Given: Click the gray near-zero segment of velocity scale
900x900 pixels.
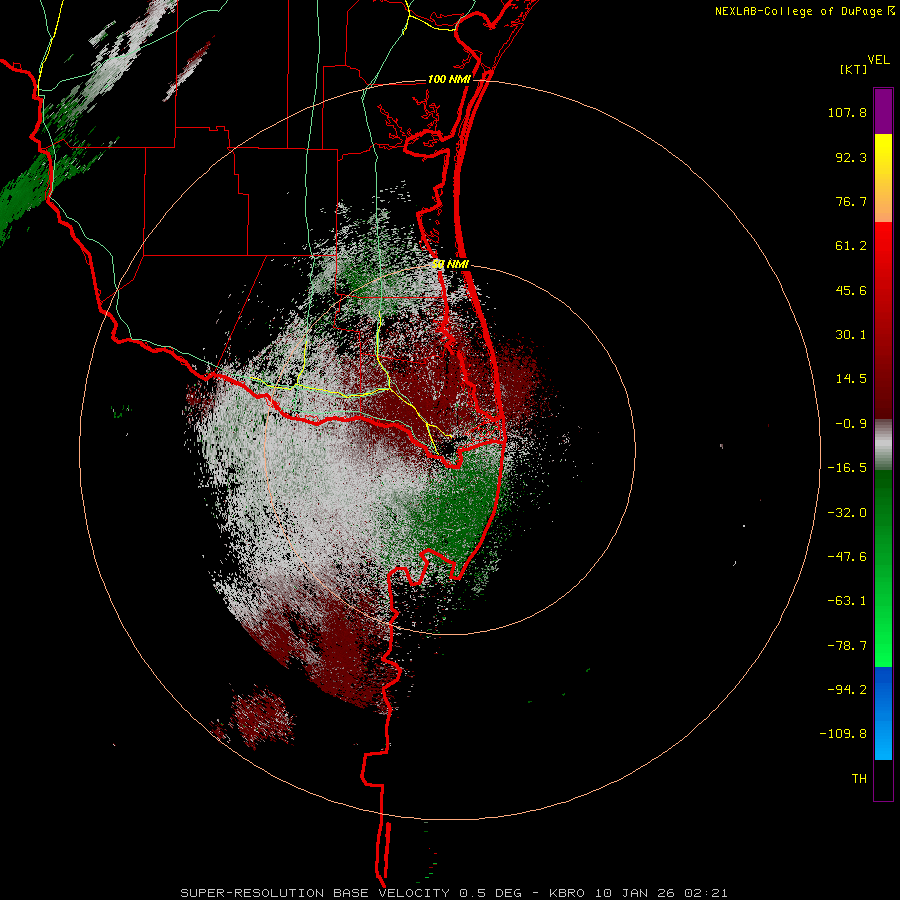Looking at the screenshot, I should (883, 445).
